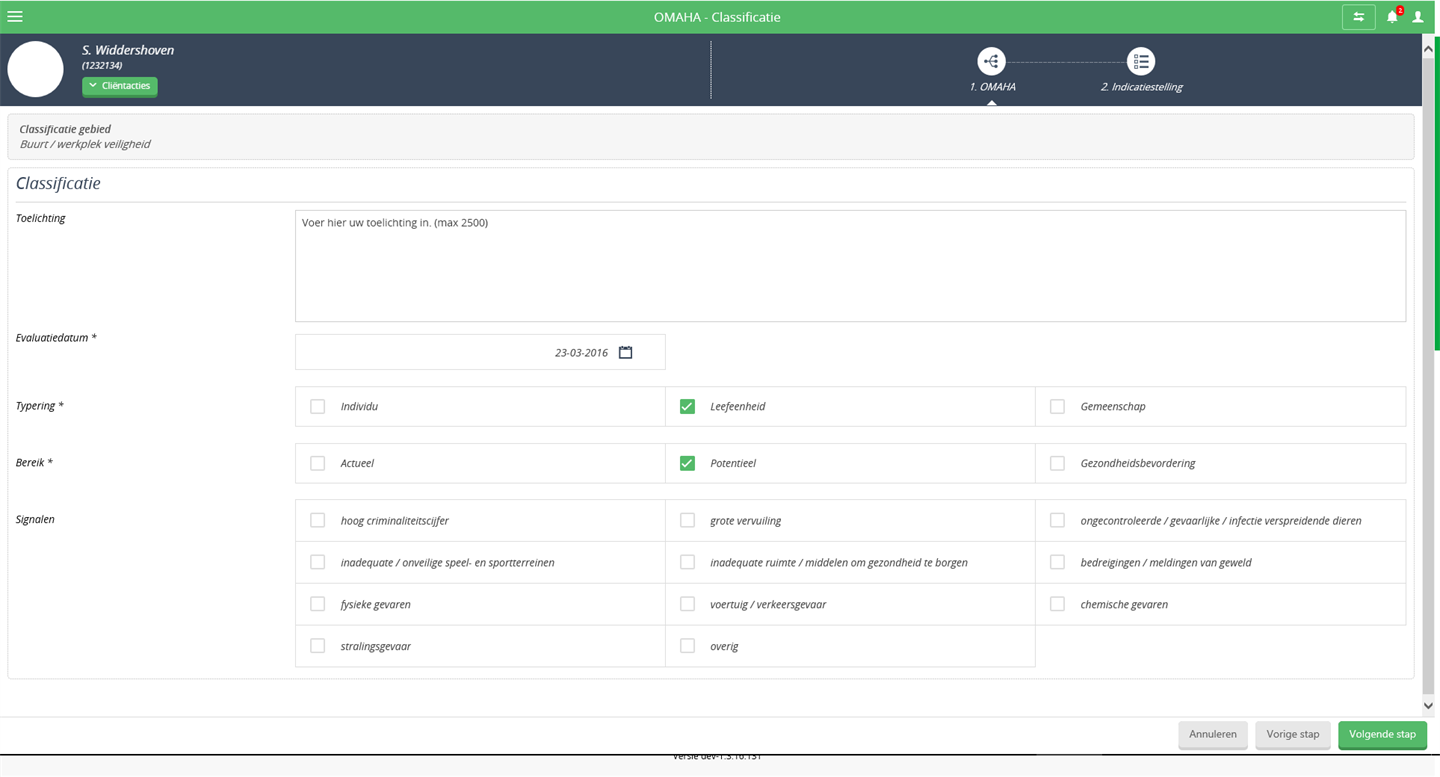Click the switch arrows icon button
Screen dimensions: 1440x777
point(1359,17)
